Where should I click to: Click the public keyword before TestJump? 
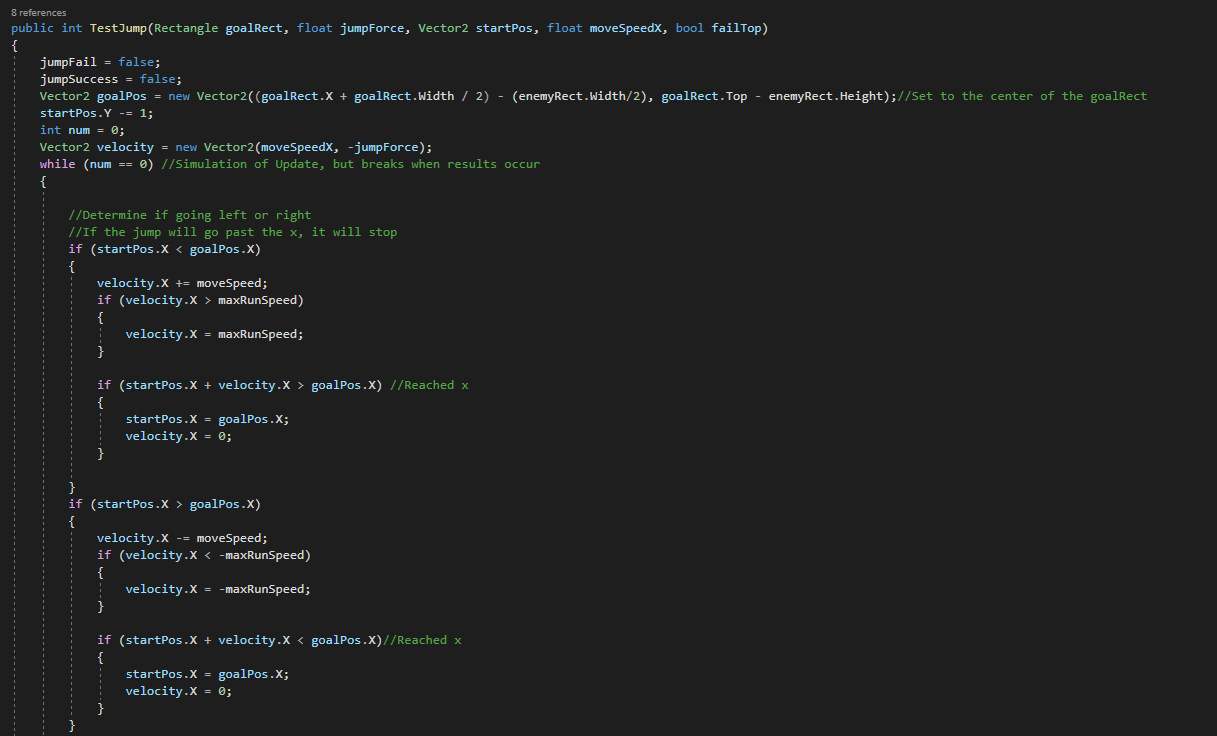32,28
